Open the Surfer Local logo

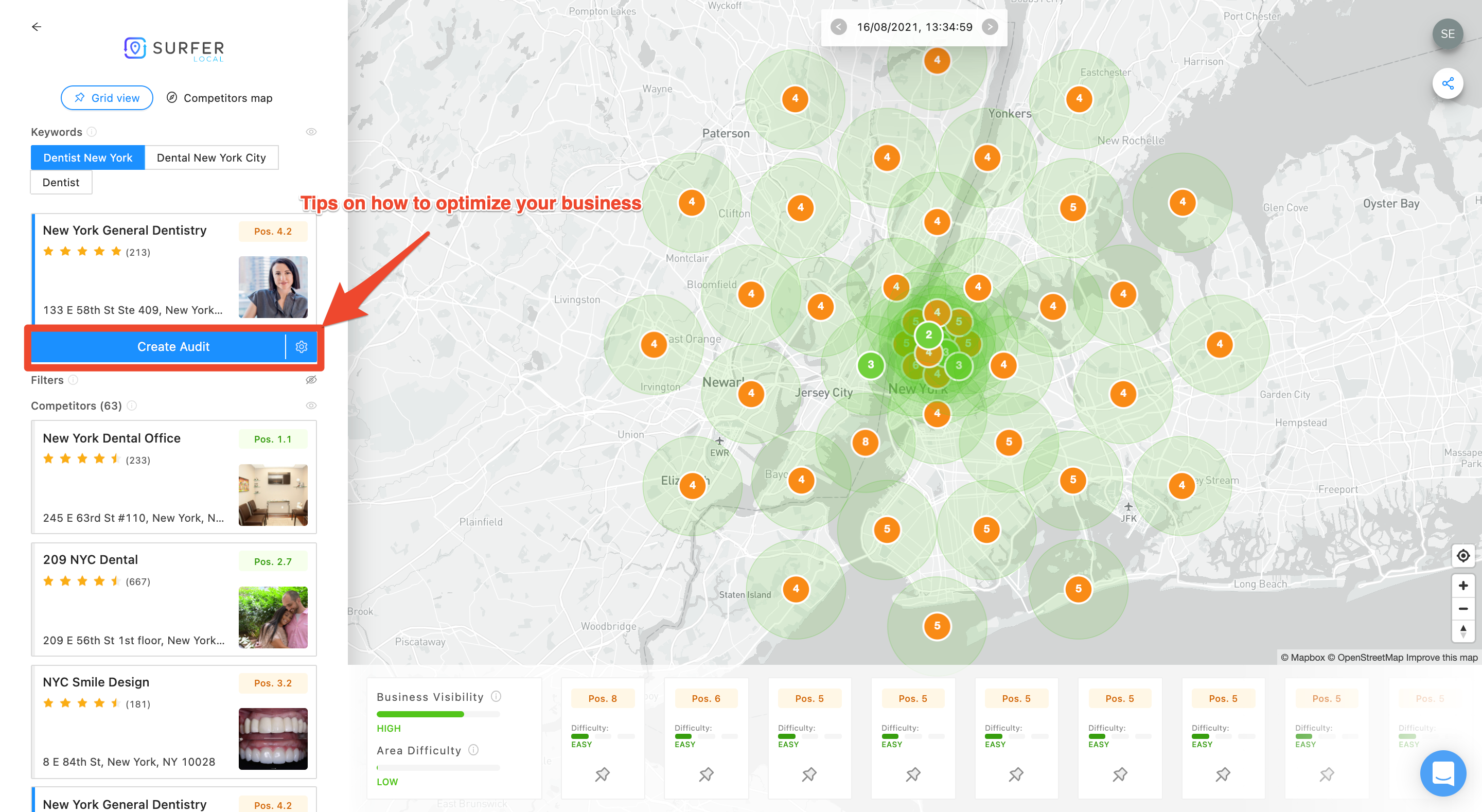[174, 49]
